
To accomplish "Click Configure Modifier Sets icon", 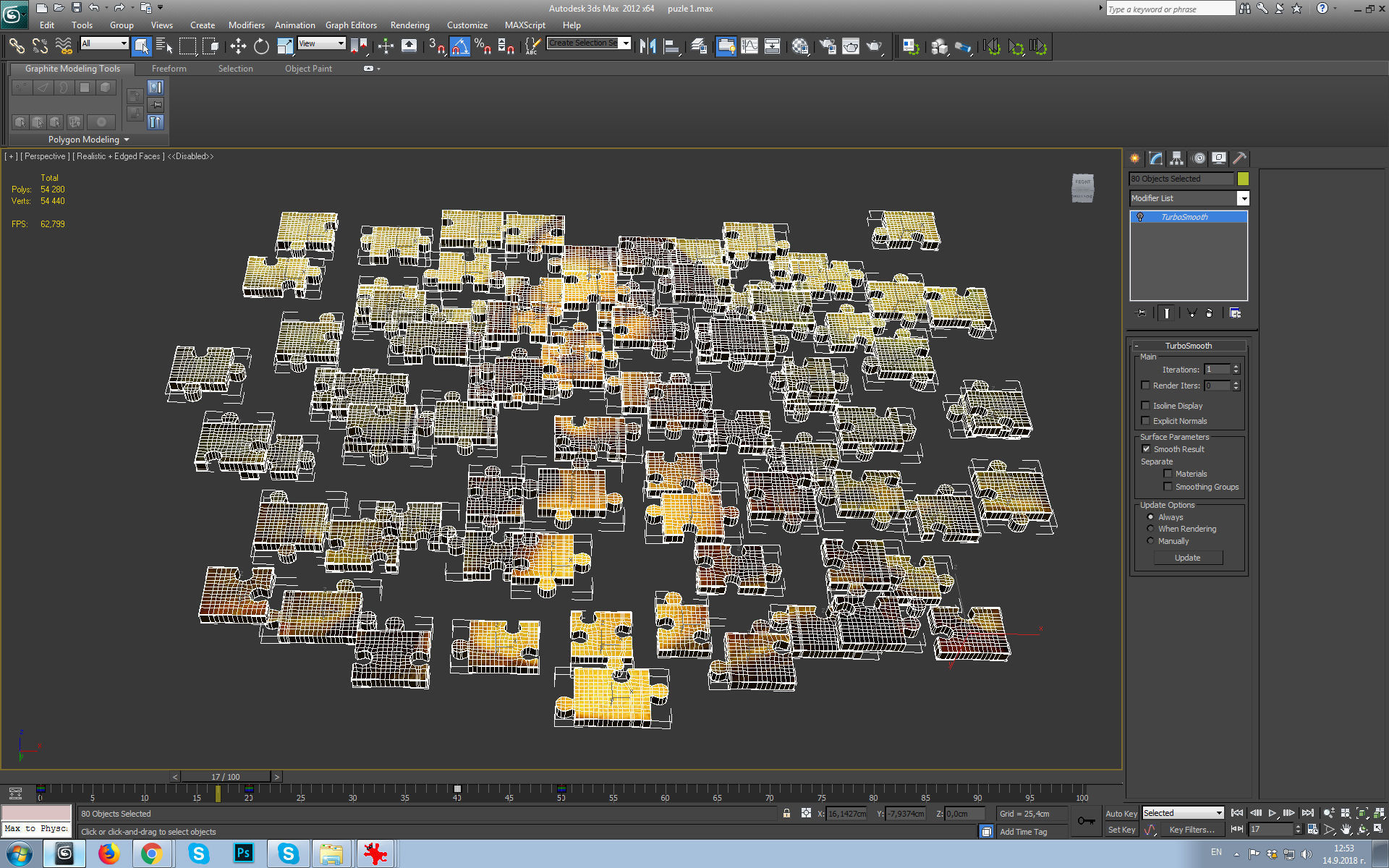I will pos(1235,313).
